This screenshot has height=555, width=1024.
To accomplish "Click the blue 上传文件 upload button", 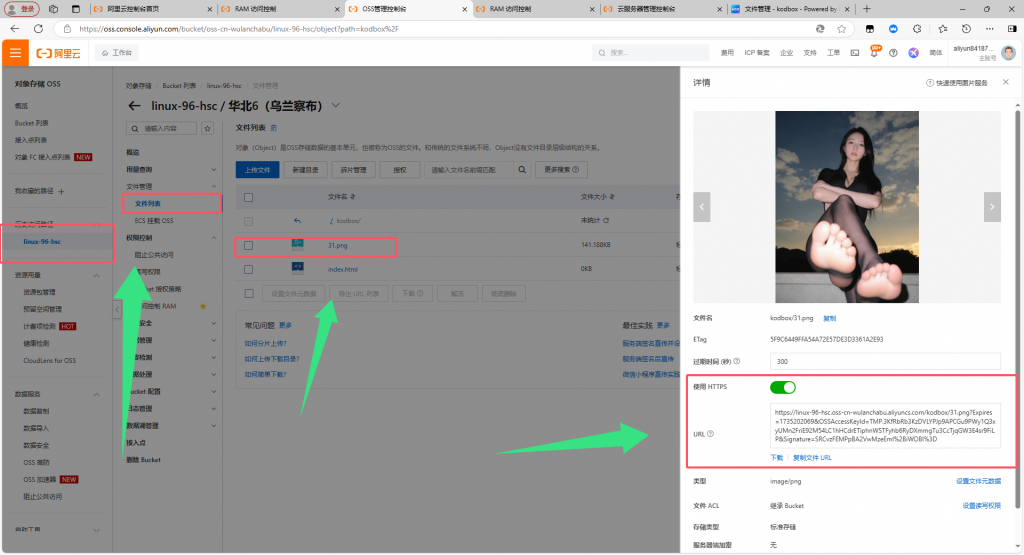I will [257, 170].
